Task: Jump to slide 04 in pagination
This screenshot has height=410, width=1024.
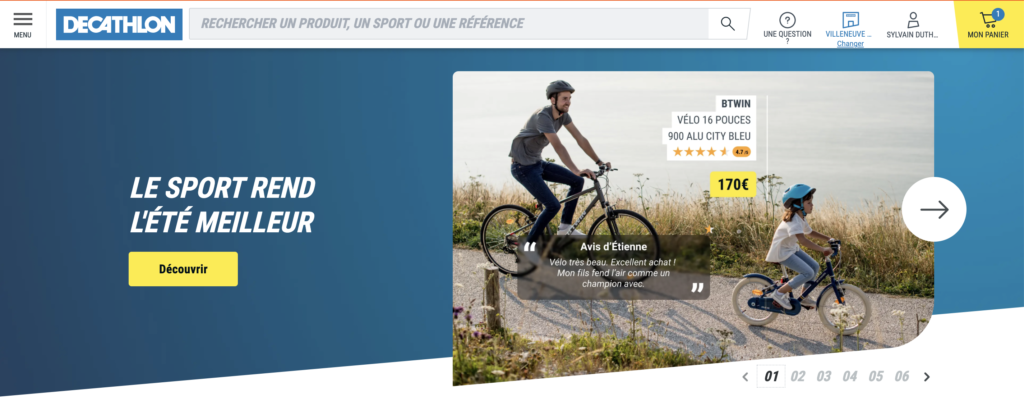Action: (849, 376)
